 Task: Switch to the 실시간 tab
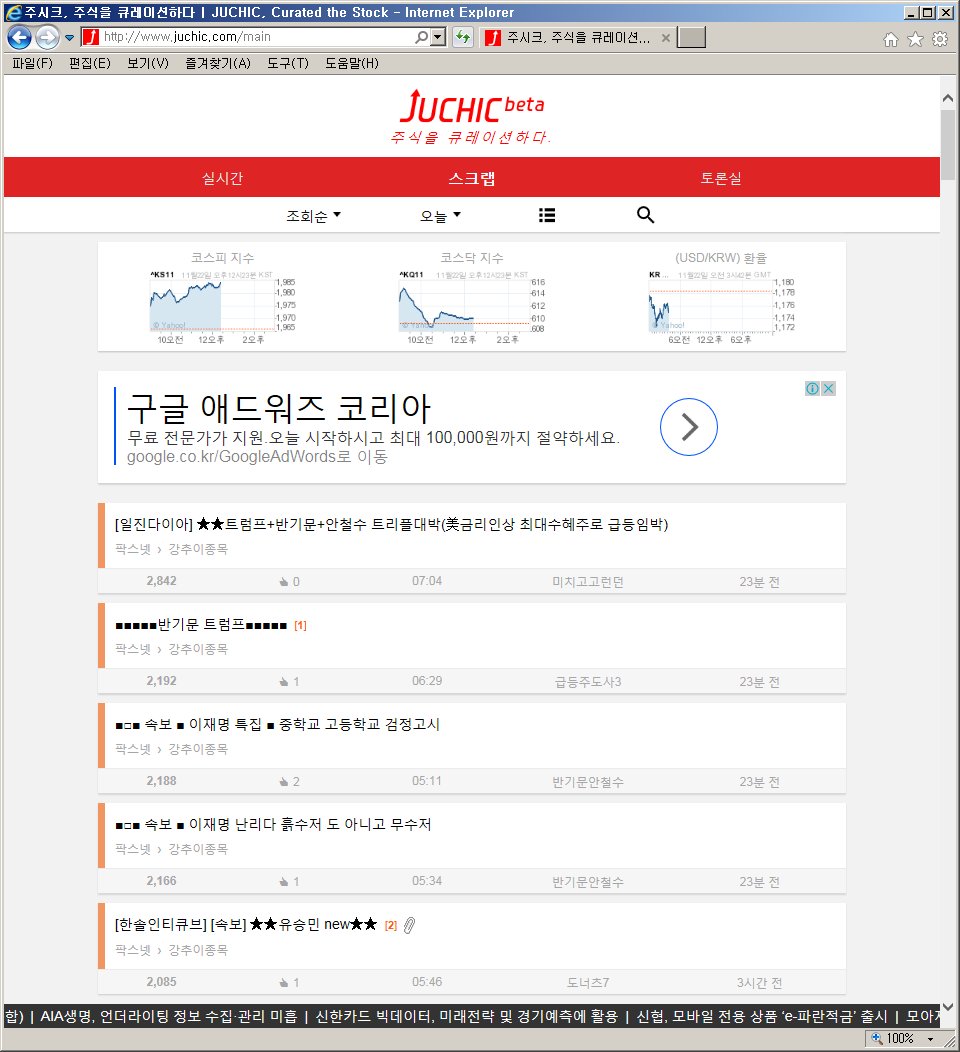(222, 178)
